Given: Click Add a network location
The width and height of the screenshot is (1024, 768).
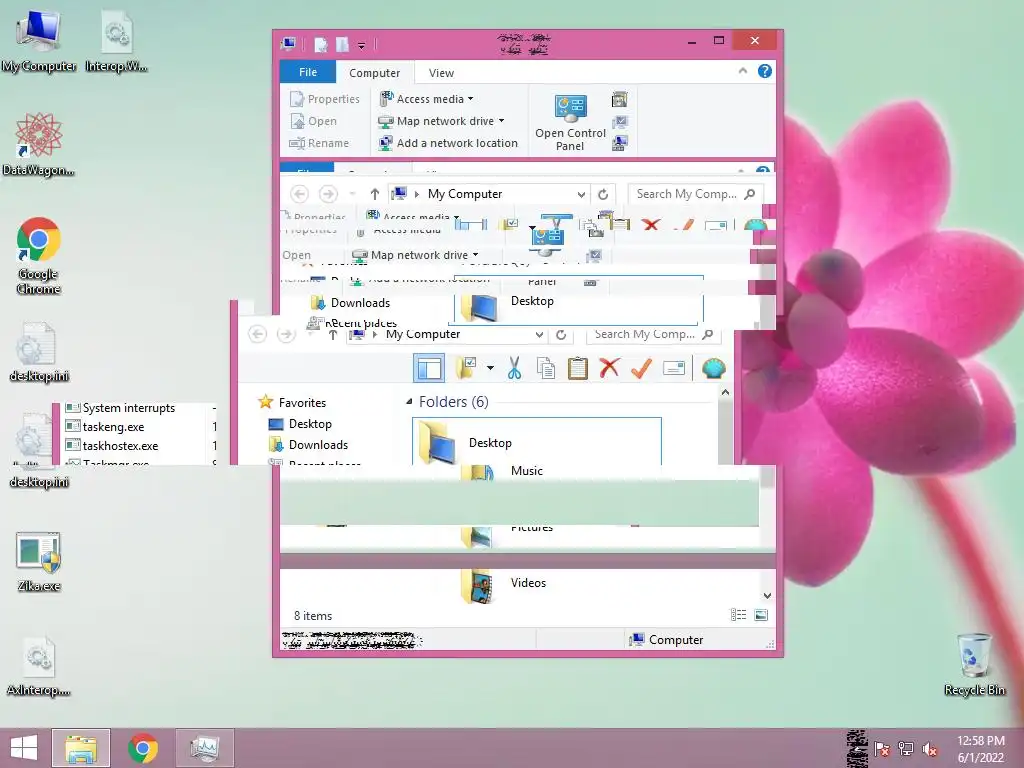Looking at the screenshot, I should (x=448, y=143).
